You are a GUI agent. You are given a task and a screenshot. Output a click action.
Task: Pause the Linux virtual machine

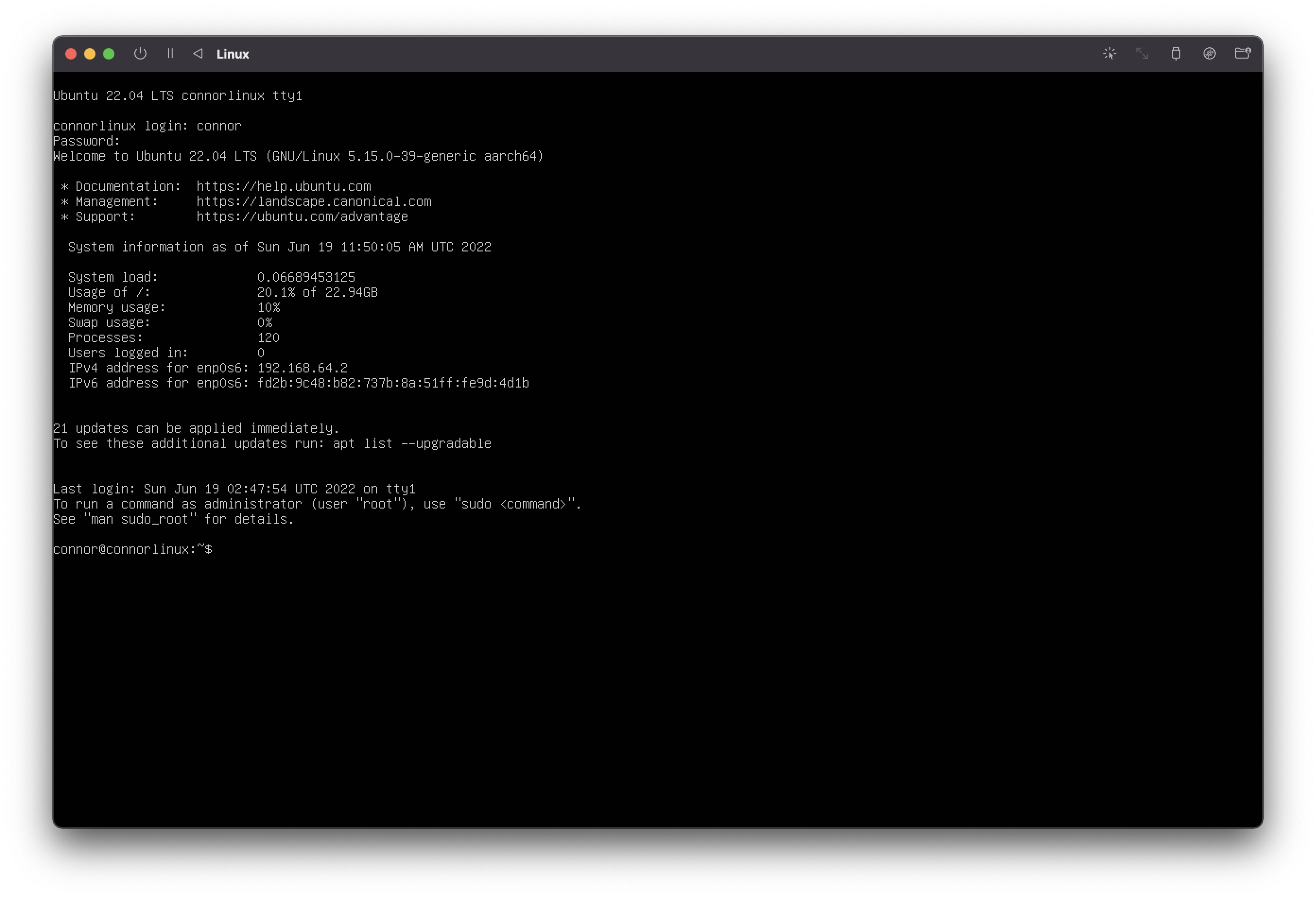coord(170,54)
